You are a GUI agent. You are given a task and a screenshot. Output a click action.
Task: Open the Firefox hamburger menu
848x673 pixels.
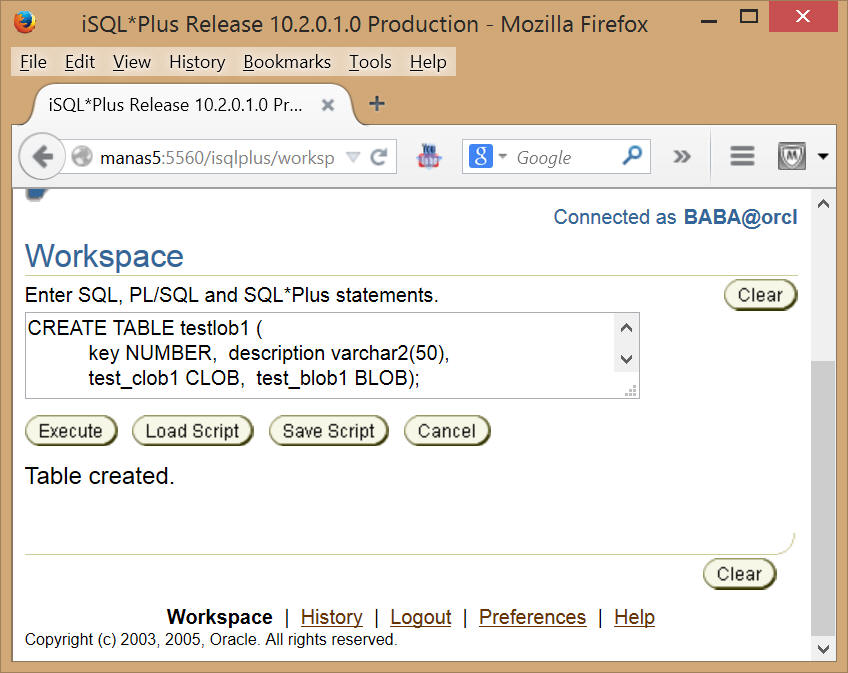coord(742,156)
